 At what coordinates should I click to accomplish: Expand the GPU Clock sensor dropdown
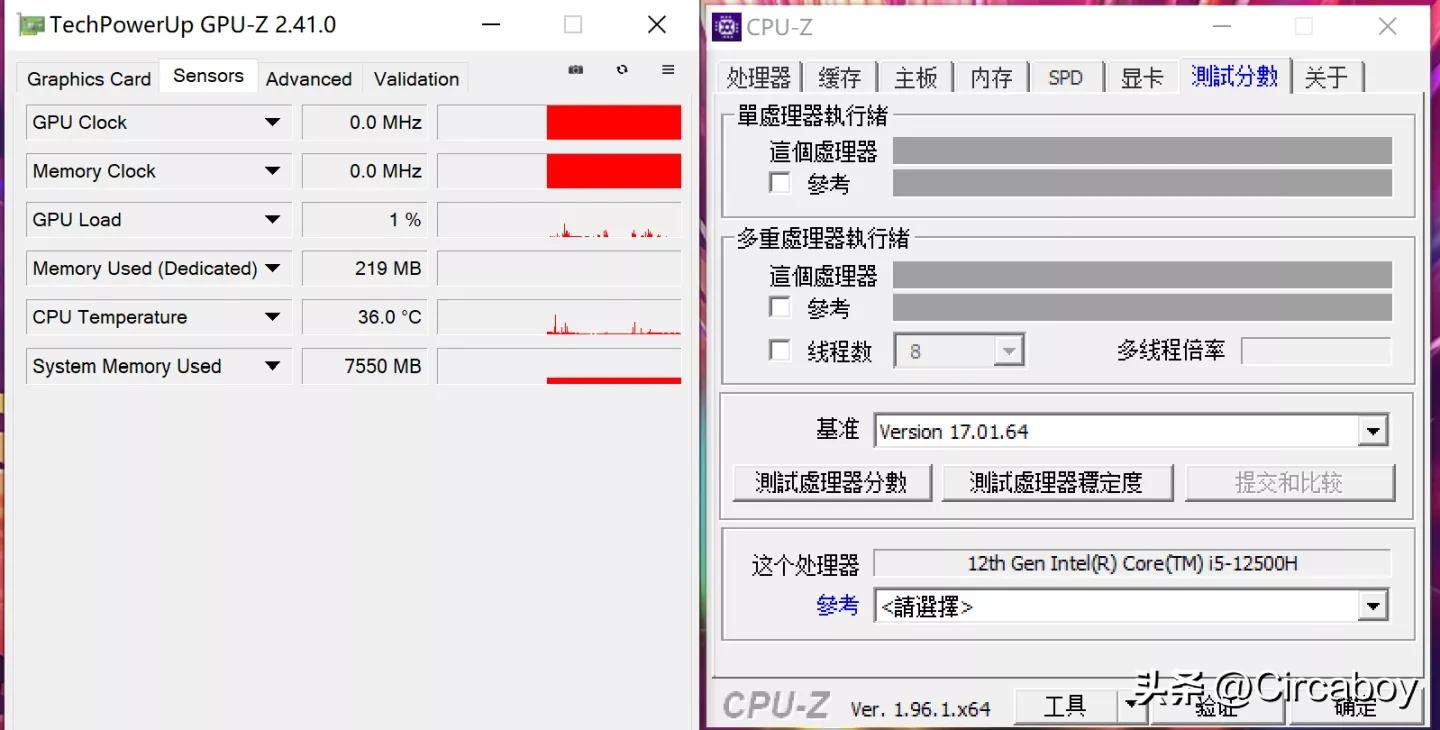pyautogui.click(x=272, y=122)
